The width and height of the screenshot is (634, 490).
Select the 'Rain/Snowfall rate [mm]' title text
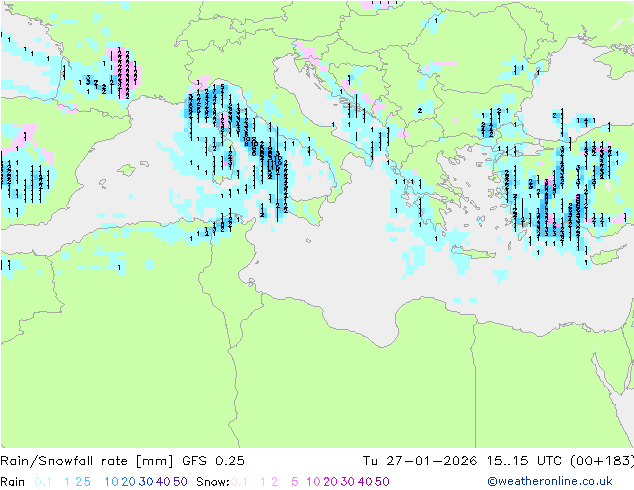87,461
